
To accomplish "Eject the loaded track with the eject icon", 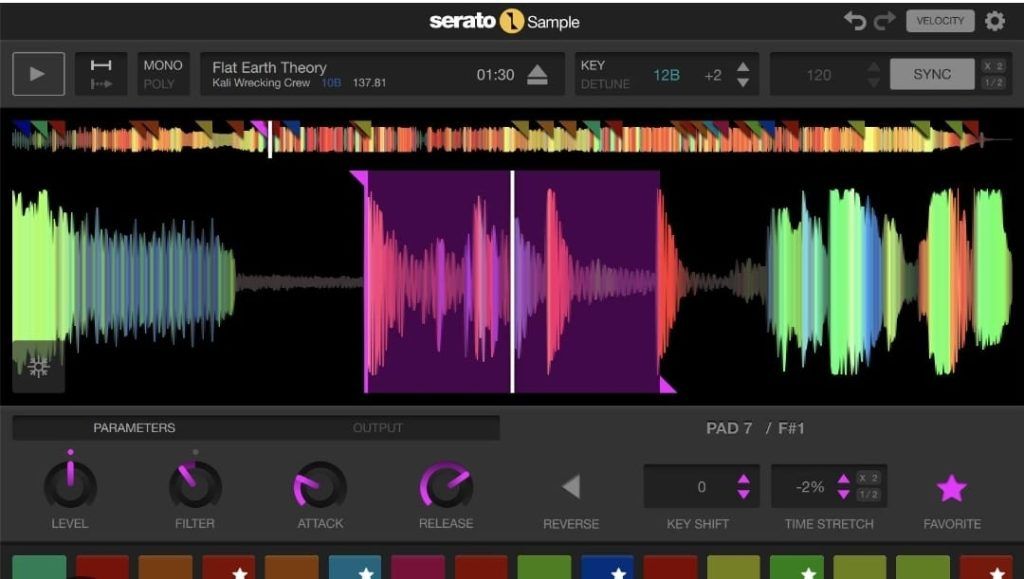I will click(537, 74).
